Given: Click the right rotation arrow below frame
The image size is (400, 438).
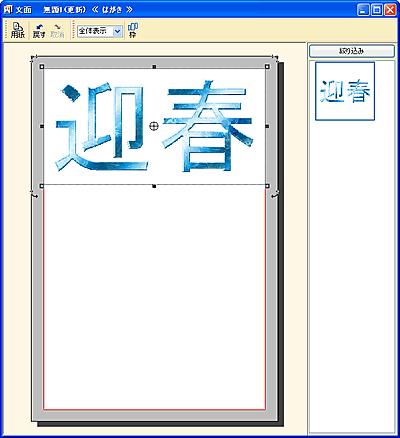Looking at the screenshot, I should pos(275,195).
